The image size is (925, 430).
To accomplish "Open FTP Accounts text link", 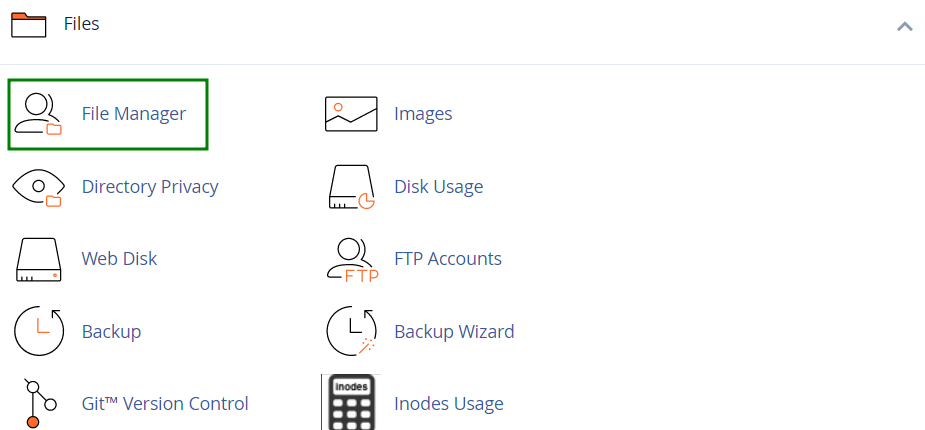I will click(x=448, y=259).
